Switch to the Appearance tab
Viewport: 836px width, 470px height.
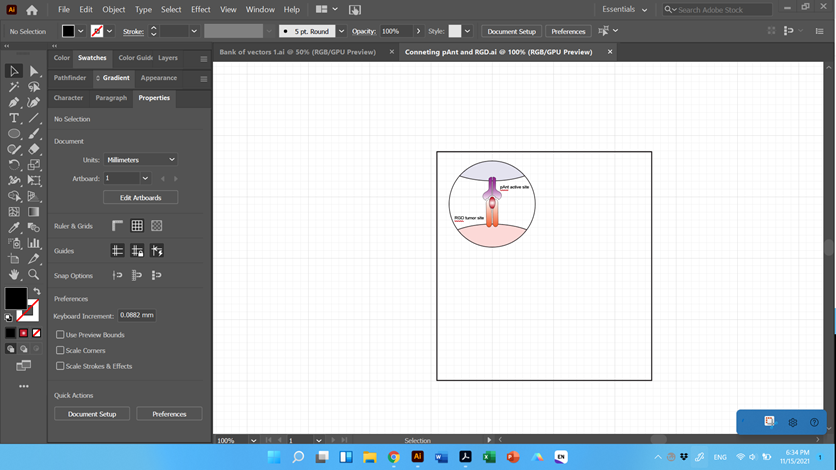(159, 78)
